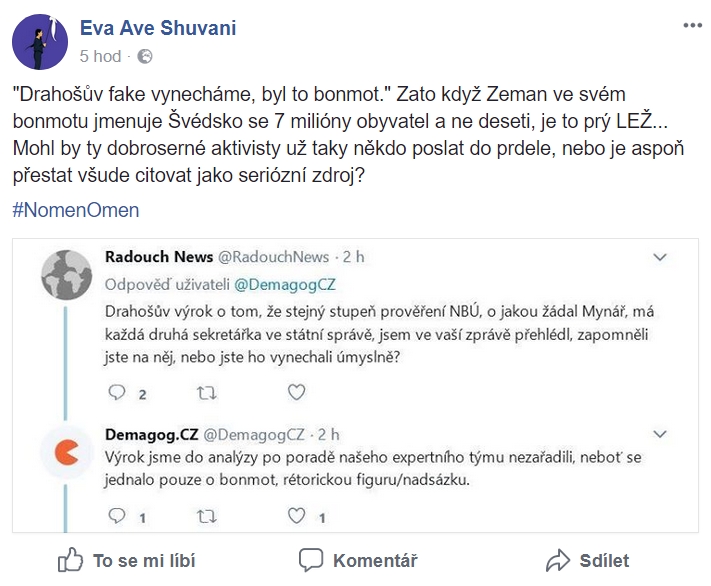Click the @DemagogCZ mention link
711x586 pixels.
point(285,284)
